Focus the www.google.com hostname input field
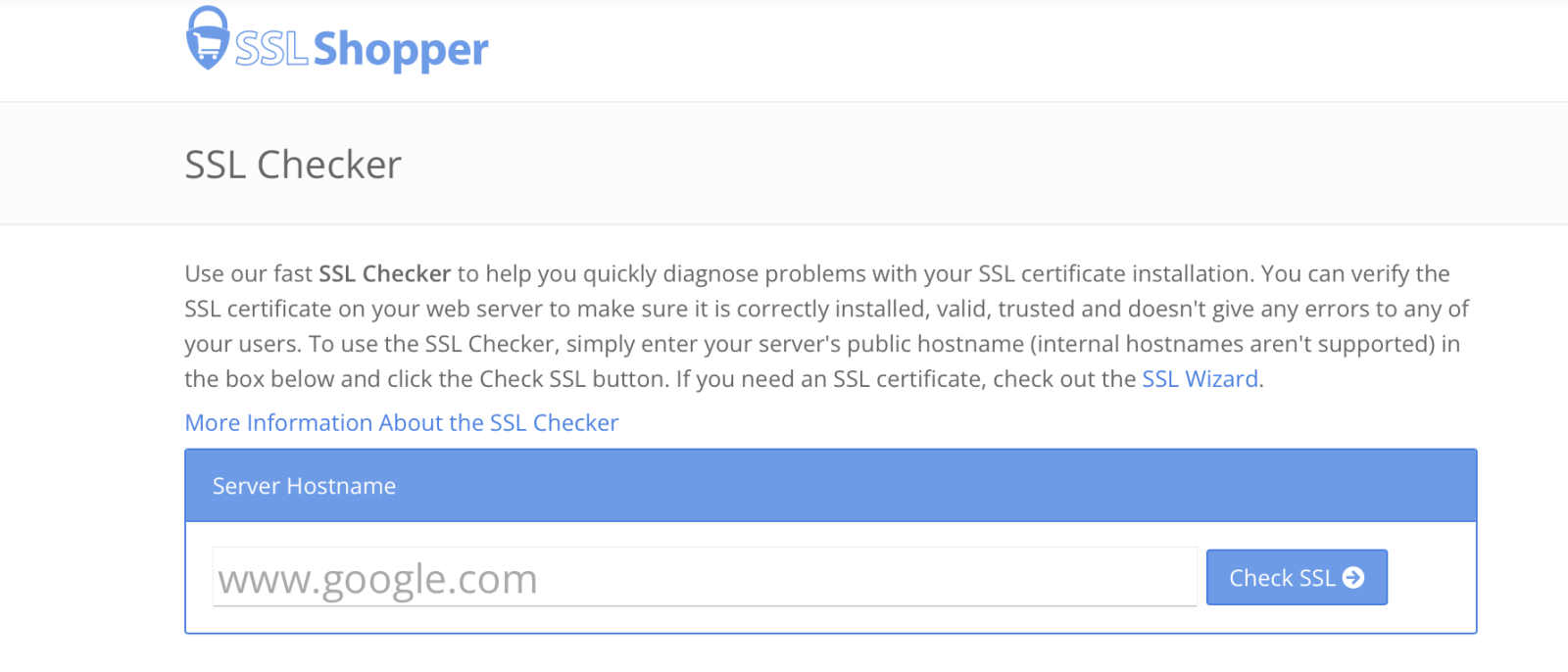The image size is (1568, 672). pos(704,578)
